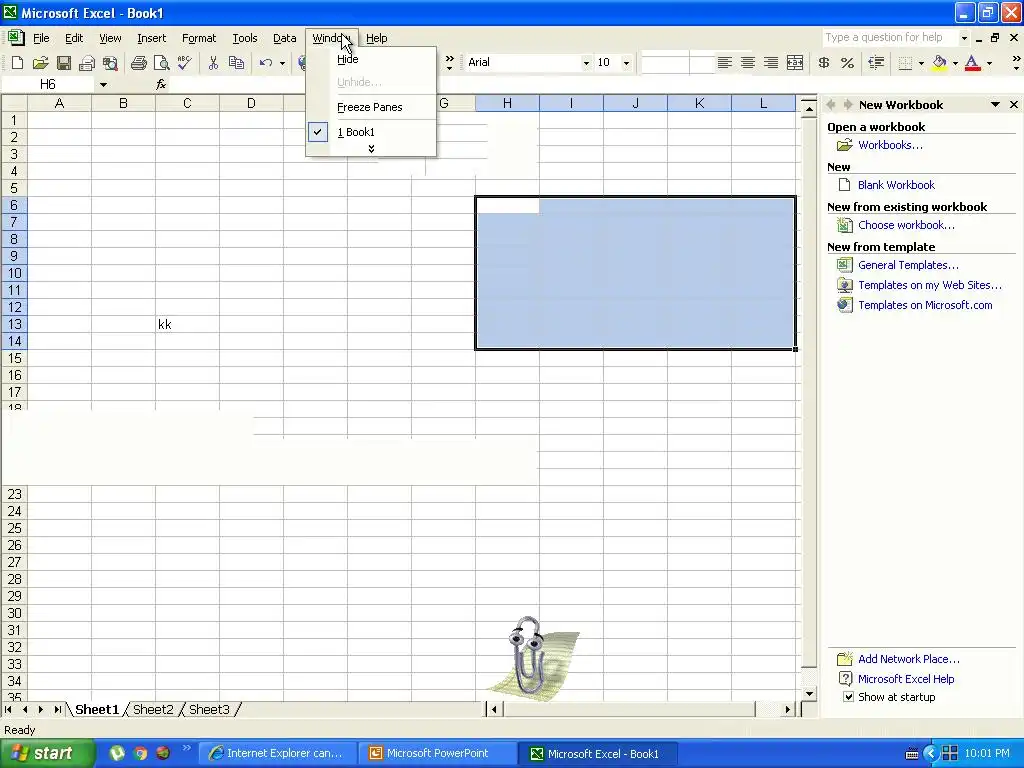Click the Open folder toolbar icon
The width and height of the screenshot is (1024, 768).
[40, 63]
